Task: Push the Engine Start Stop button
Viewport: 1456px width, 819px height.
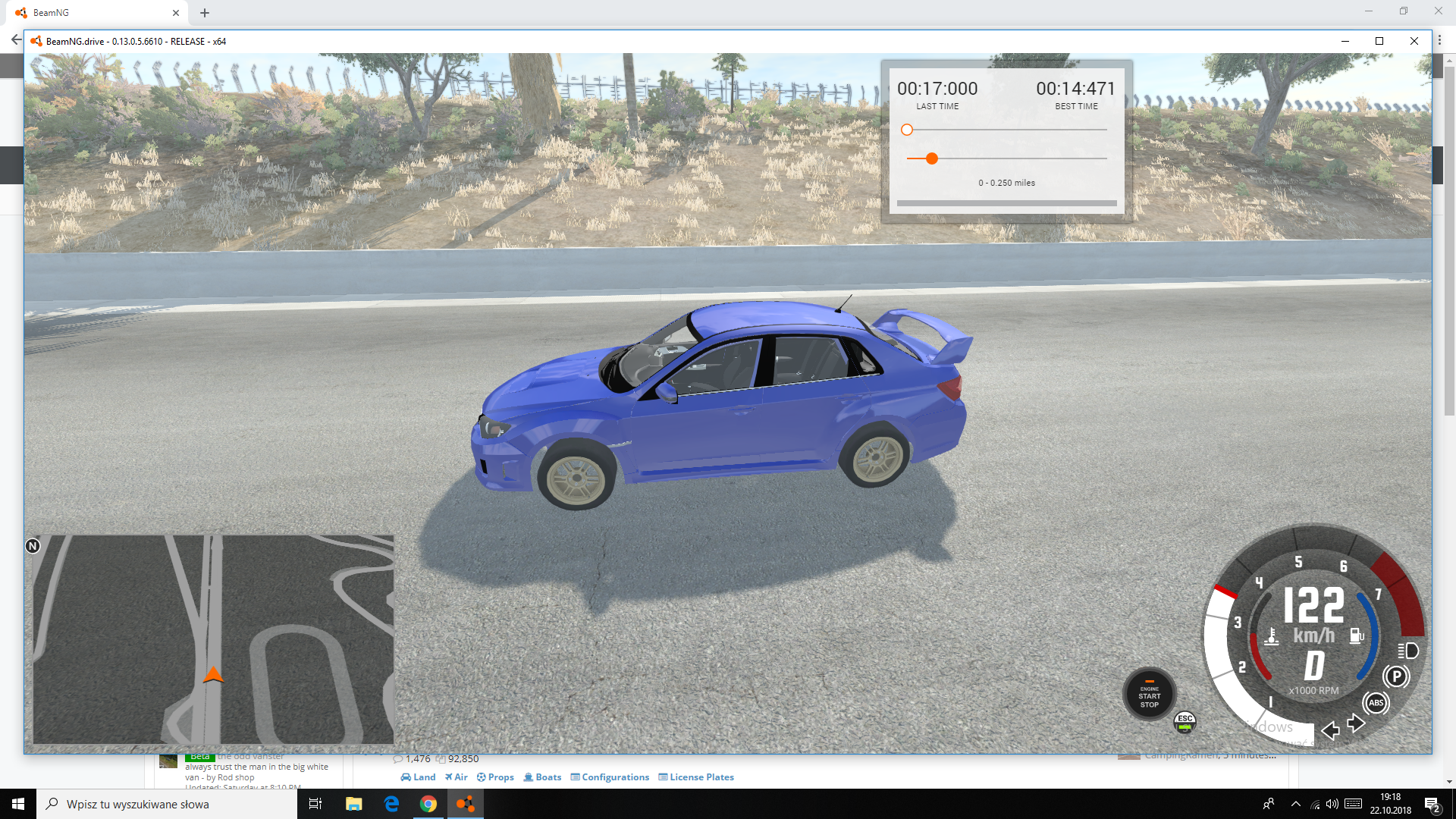Action: [x=1150, y=695]
